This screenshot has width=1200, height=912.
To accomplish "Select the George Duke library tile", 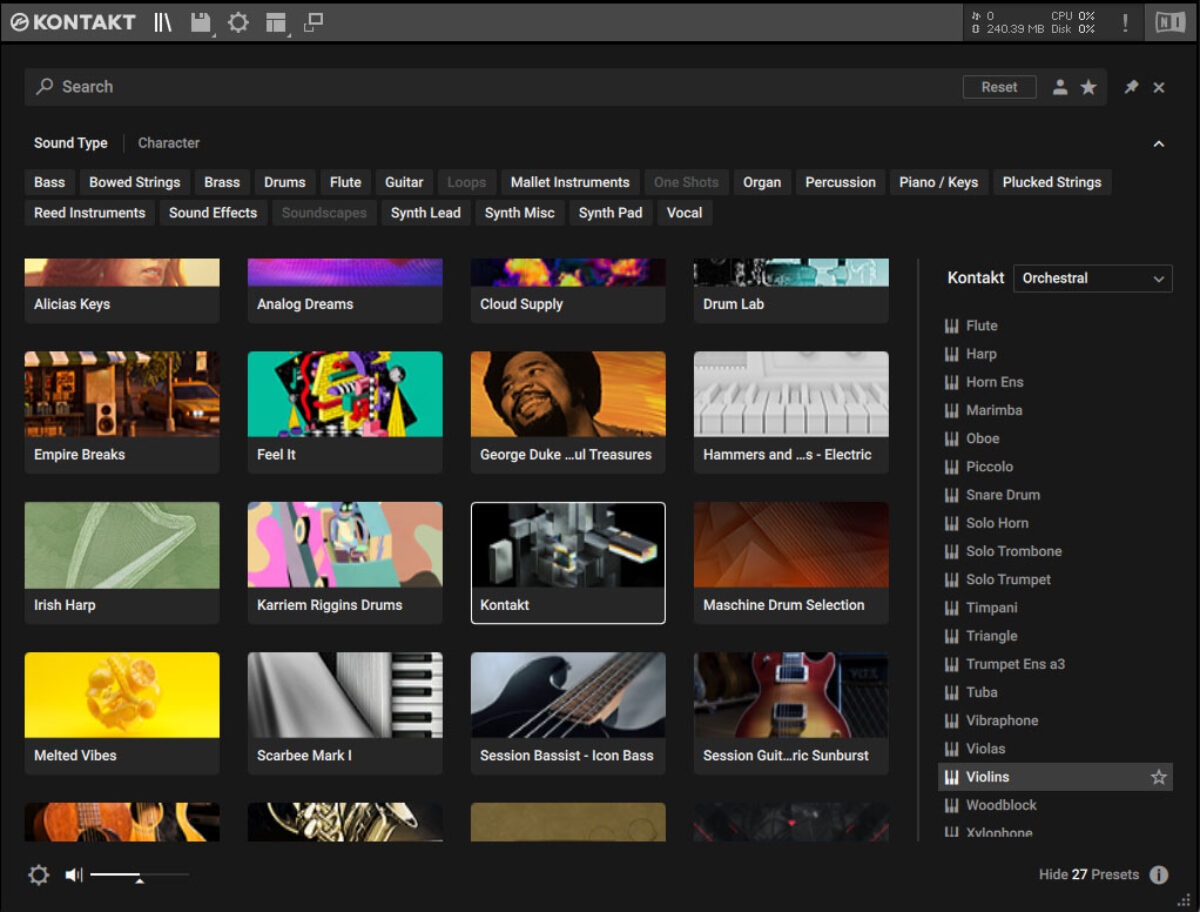I will (568, 412).
